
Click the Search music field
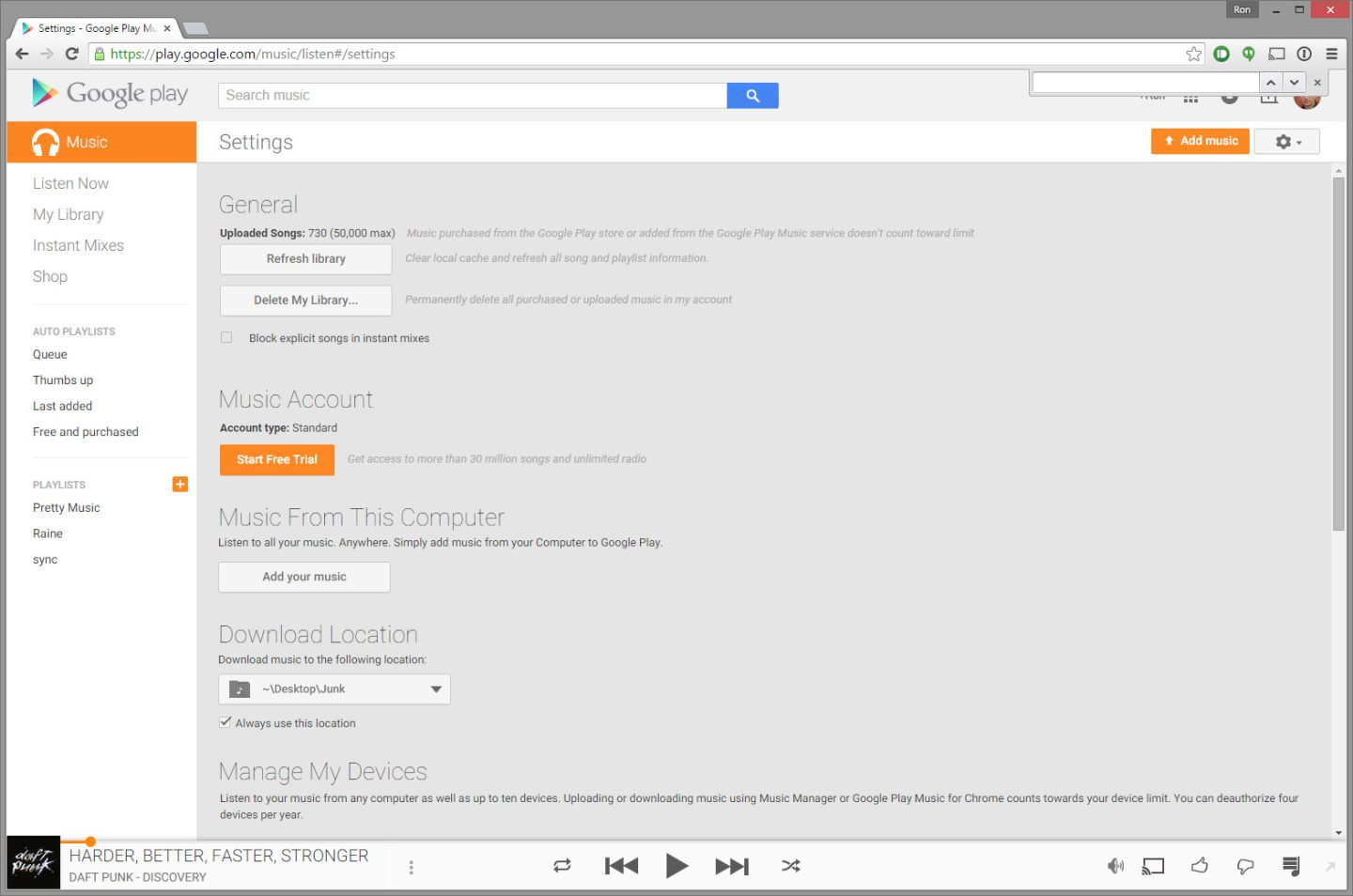pos(473,96)
